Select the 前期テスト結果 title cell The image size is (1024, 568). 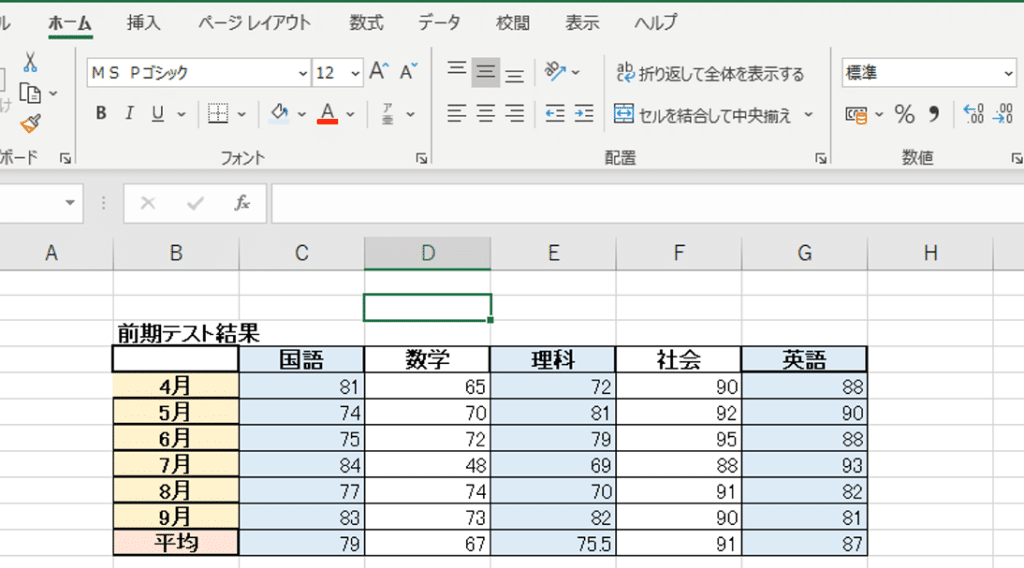pyautogui.click(x=176, y=334)
